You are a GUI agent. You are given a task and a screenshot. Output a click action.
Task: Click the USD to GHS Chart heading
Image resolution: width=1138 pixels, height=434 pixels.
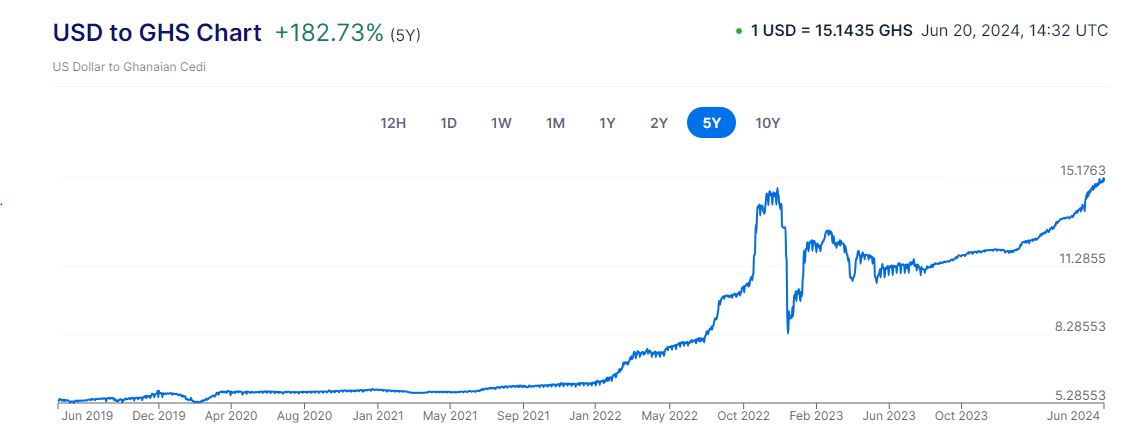point(157,32)
